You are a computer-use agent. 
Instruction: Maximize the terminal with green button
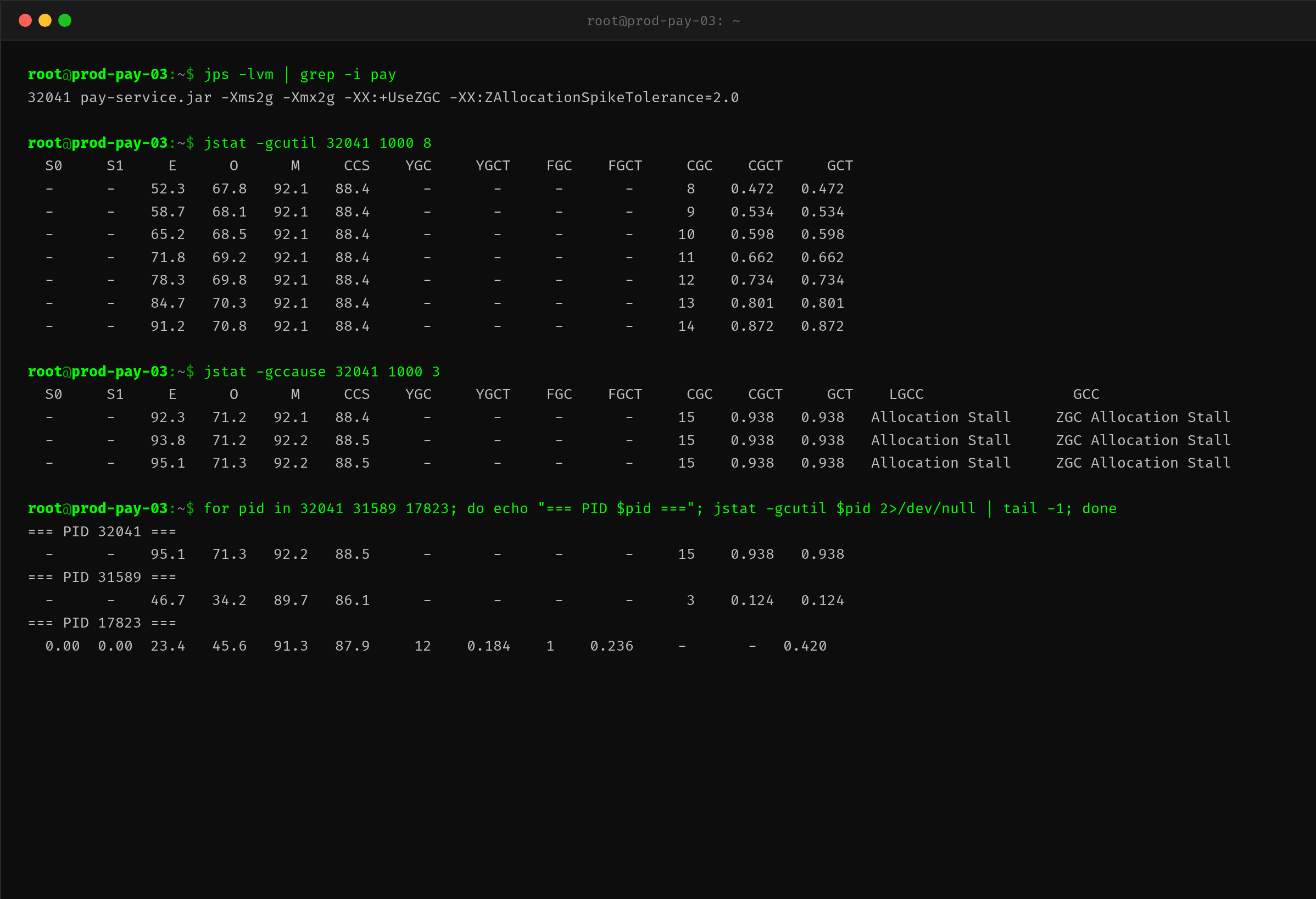coord(65,20)
